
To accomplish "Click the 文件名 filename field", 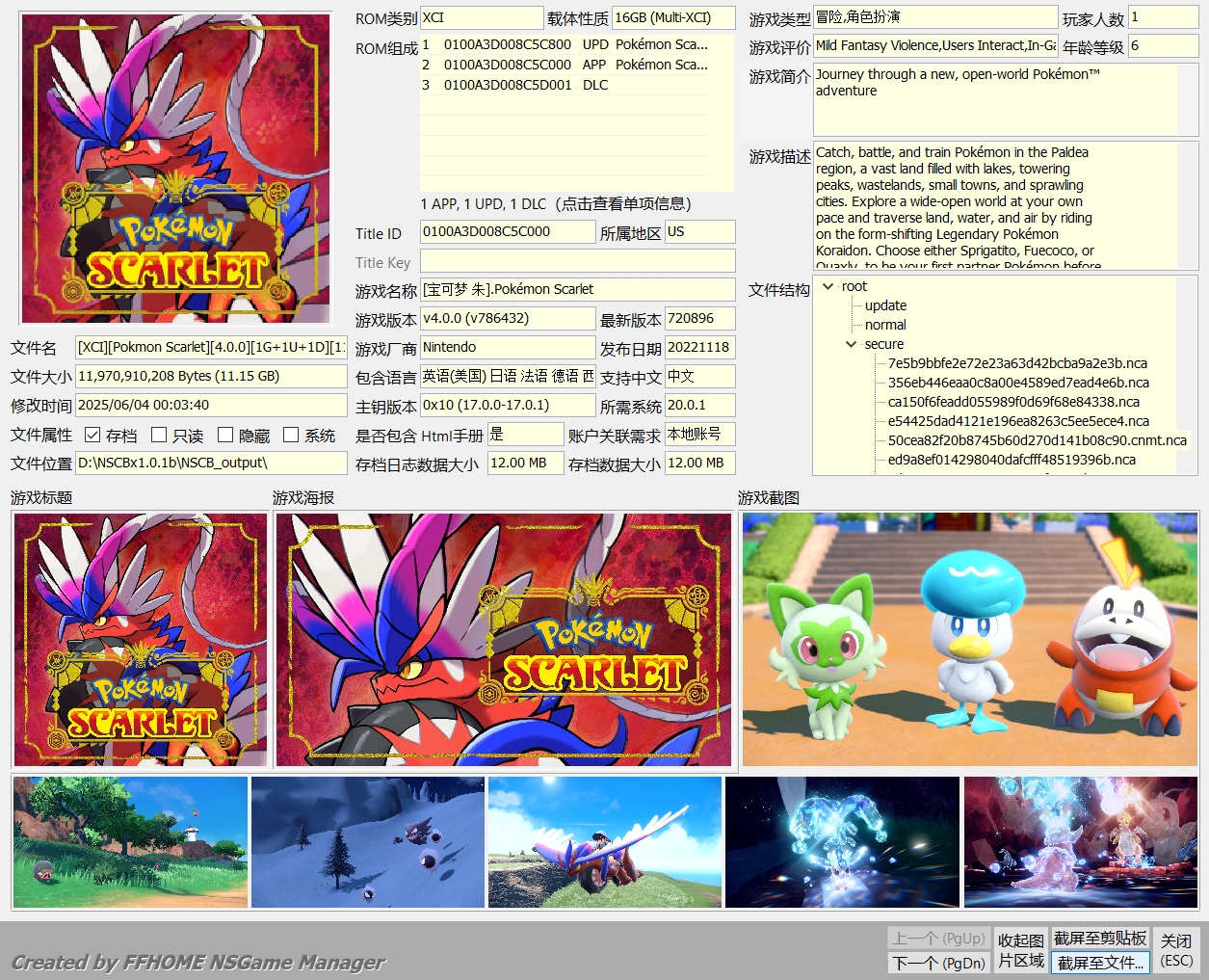I will pyautogui.click(x=211, y=348).
